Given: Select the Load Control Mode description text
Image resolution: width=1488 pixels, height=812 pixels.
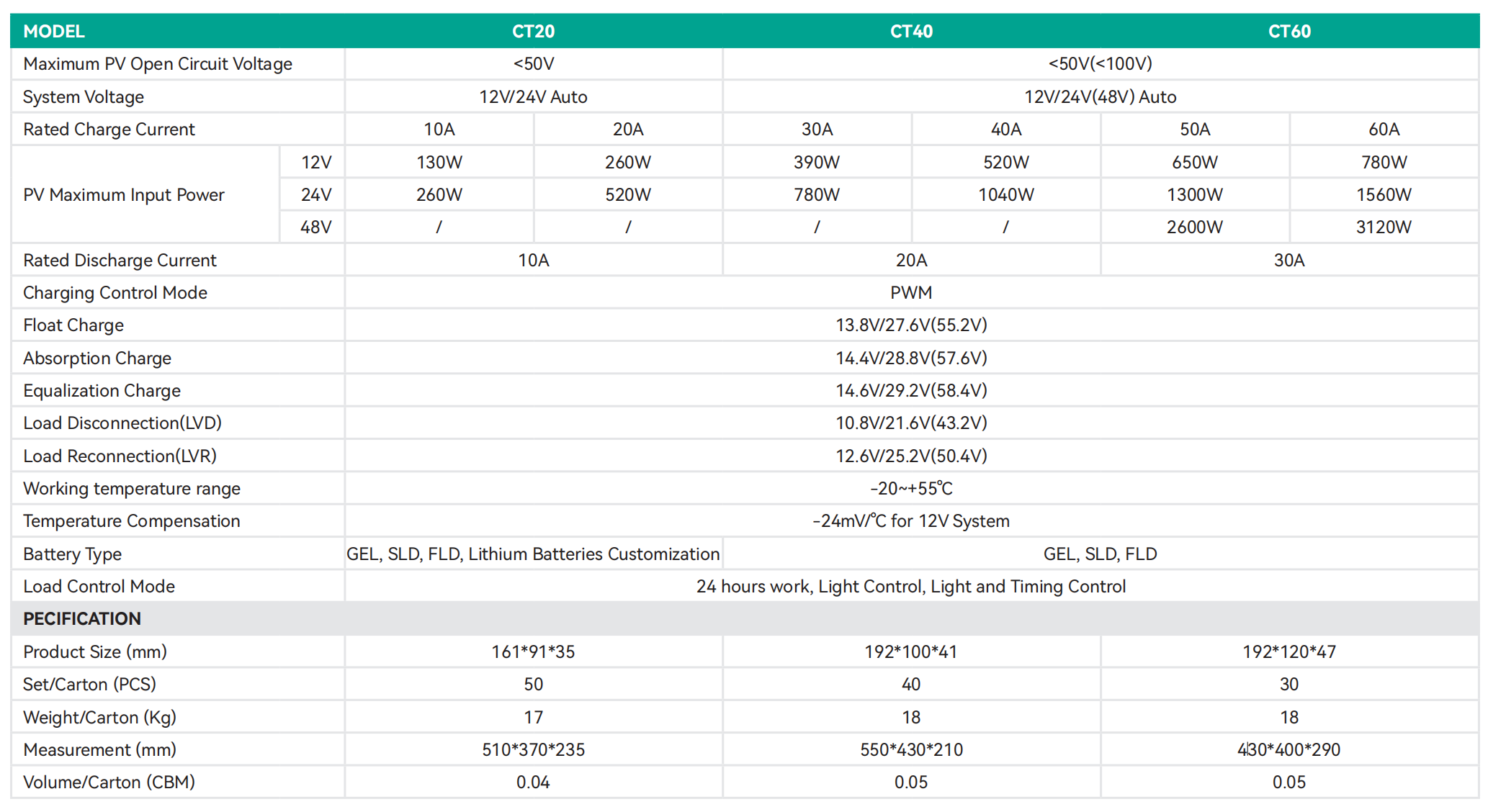Looking at the screenshot, I should click(911, 587).
